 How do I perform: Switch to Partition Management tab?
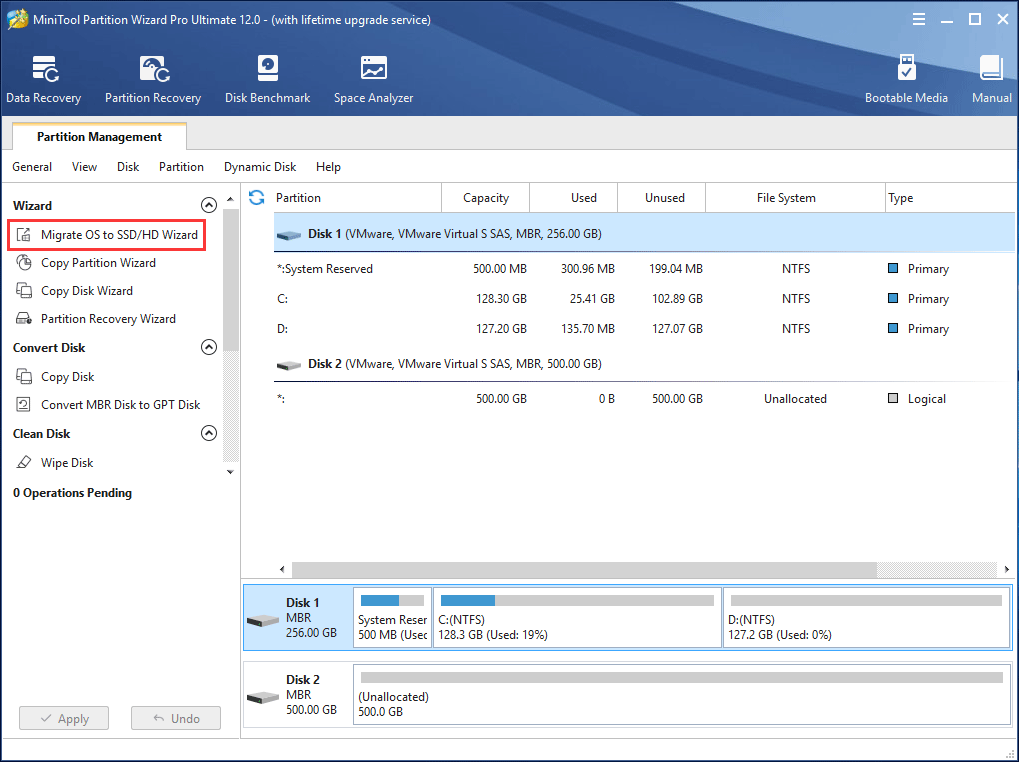[99, 137]
